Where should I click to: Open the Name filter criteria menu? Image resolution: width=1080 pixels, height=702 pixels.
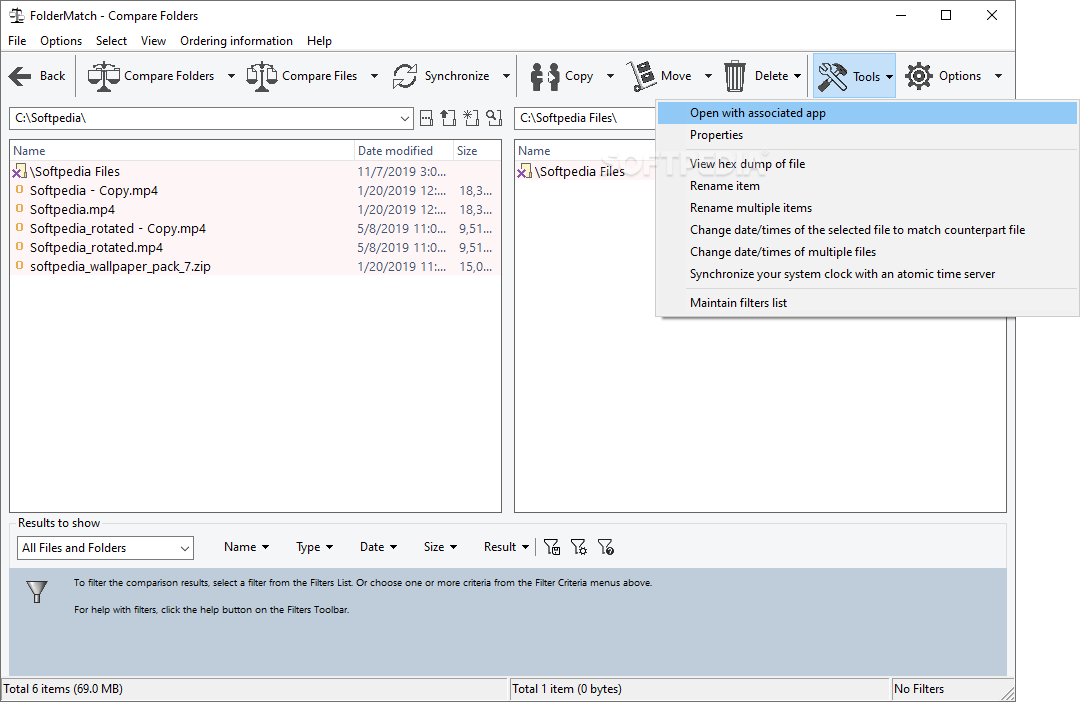[246, 546]
